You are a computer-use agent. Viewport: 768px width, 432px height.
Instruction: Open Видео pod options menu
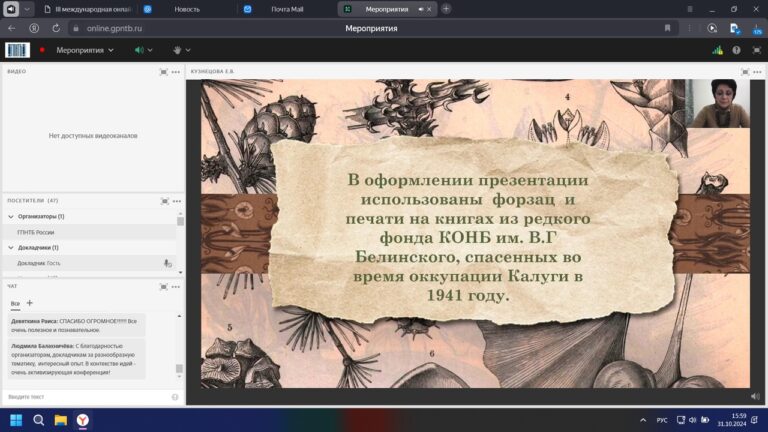[176, 72]
